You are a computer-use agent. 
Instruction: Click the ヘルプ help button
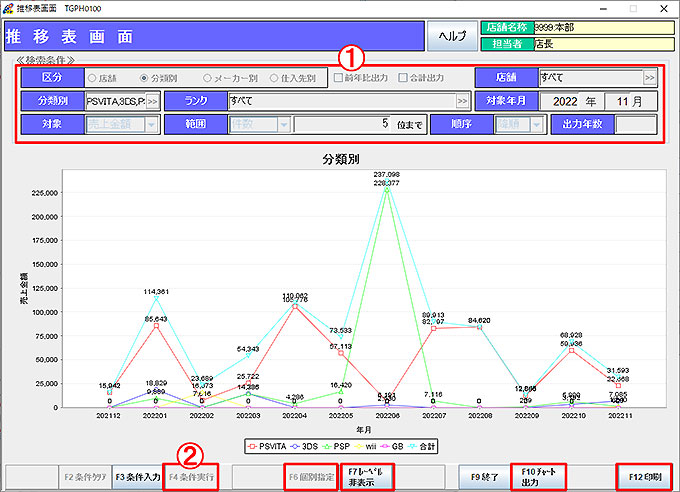[453, 35]
